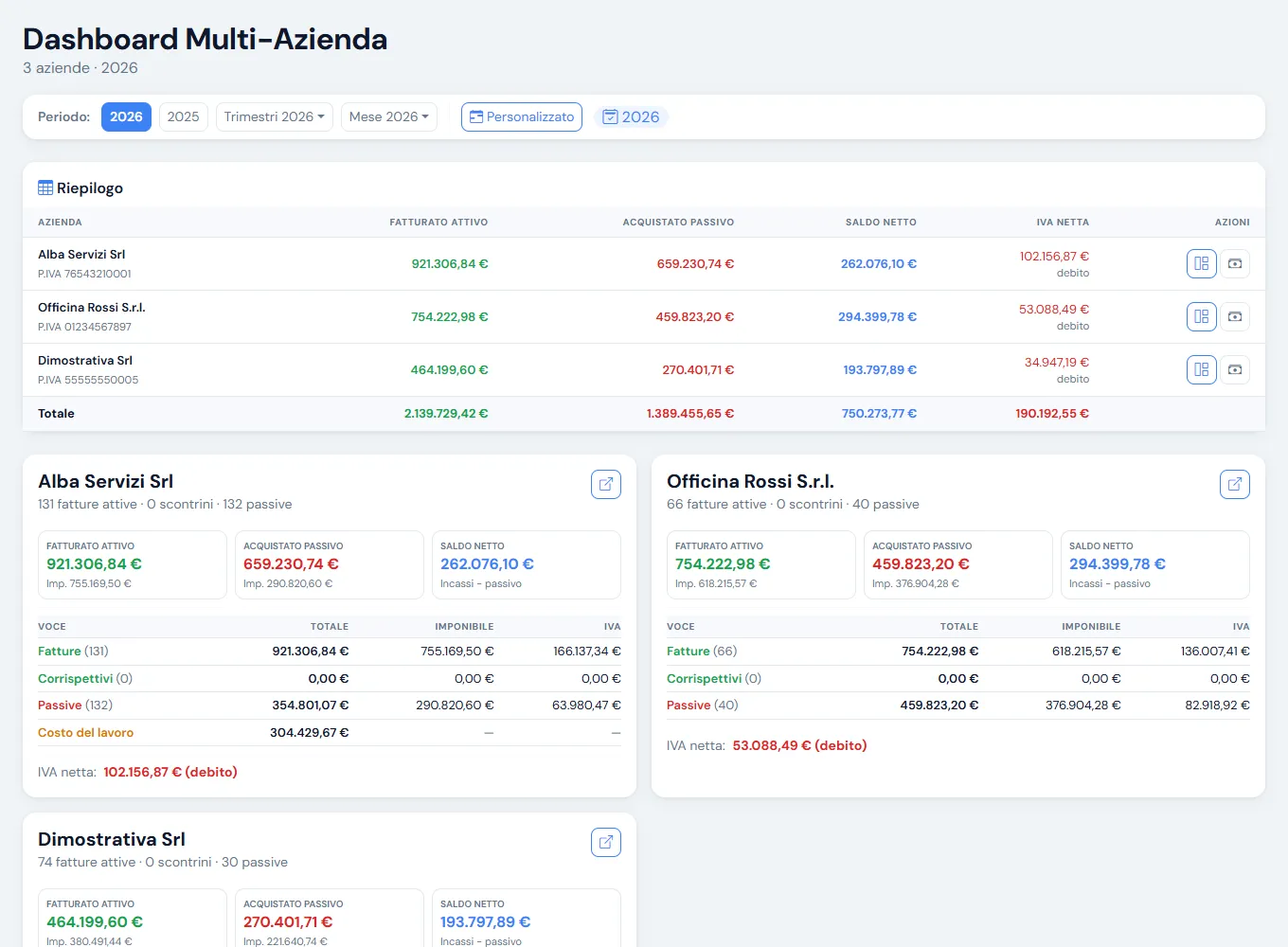
Task: Expand the Mese 2026 dropdown
Action: coord(389,116)
